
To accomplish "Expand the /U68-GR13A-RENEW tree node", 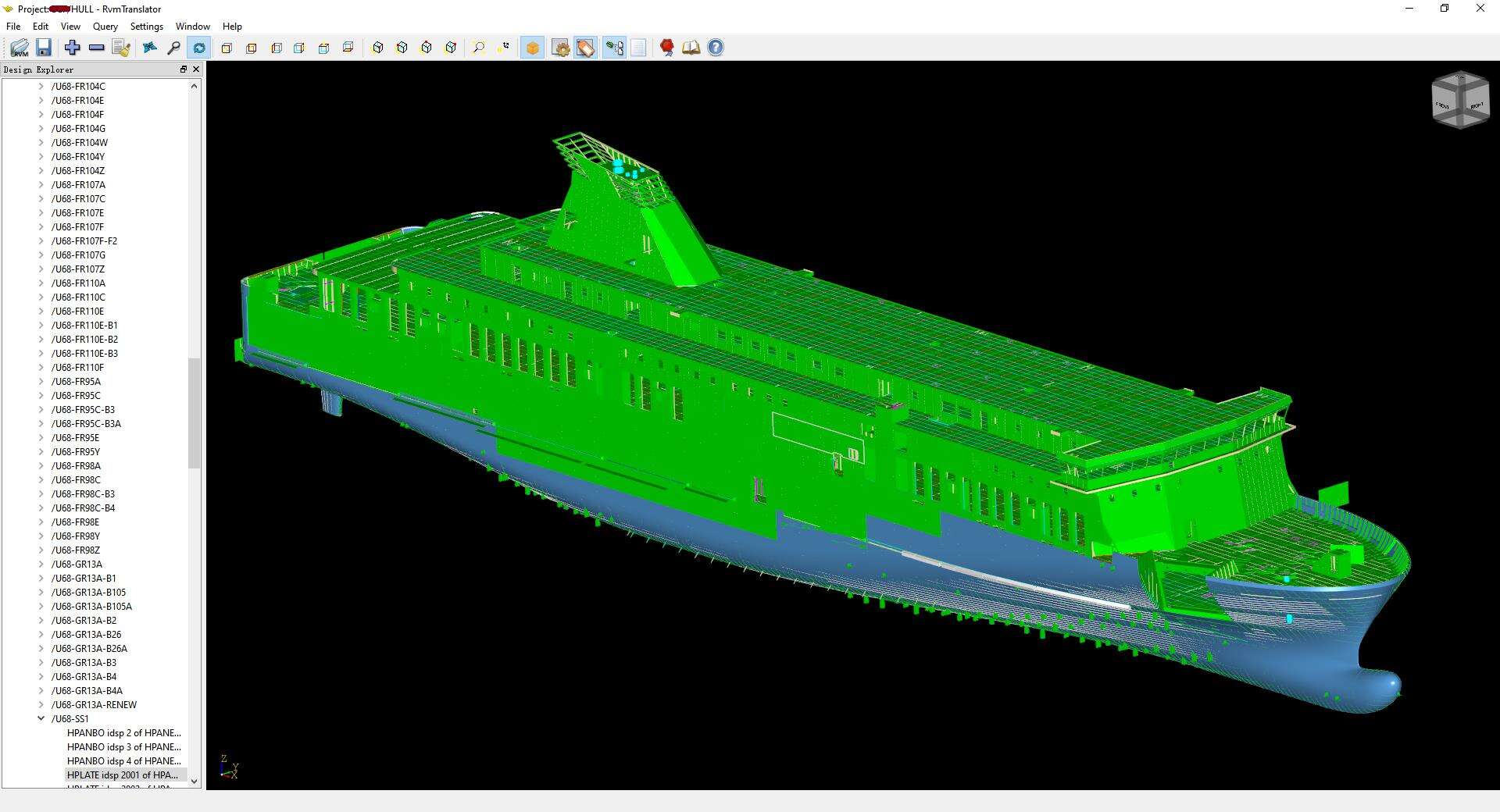I will [x=41, y=705].
